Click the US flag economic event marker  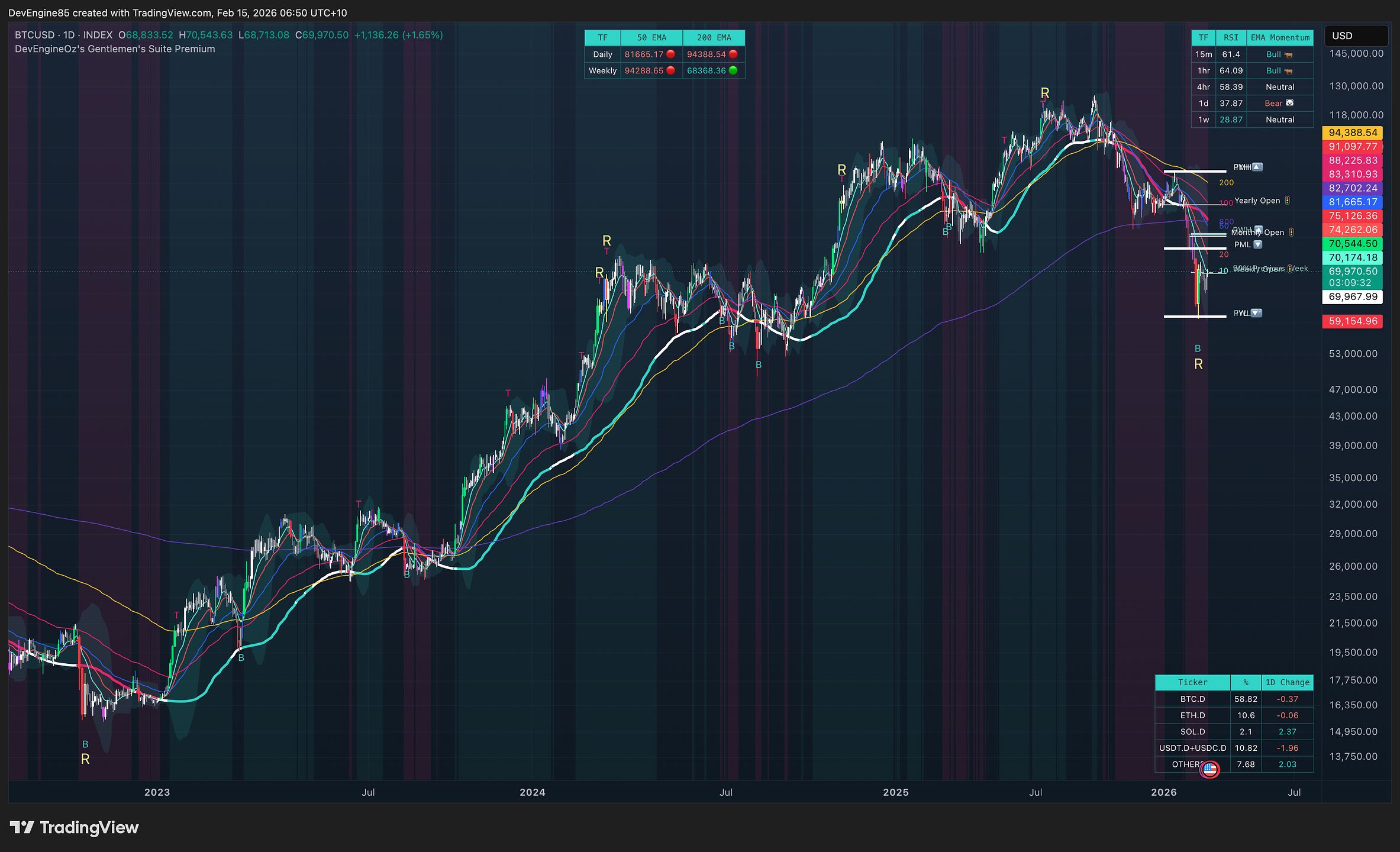[x=1209, y=769]
